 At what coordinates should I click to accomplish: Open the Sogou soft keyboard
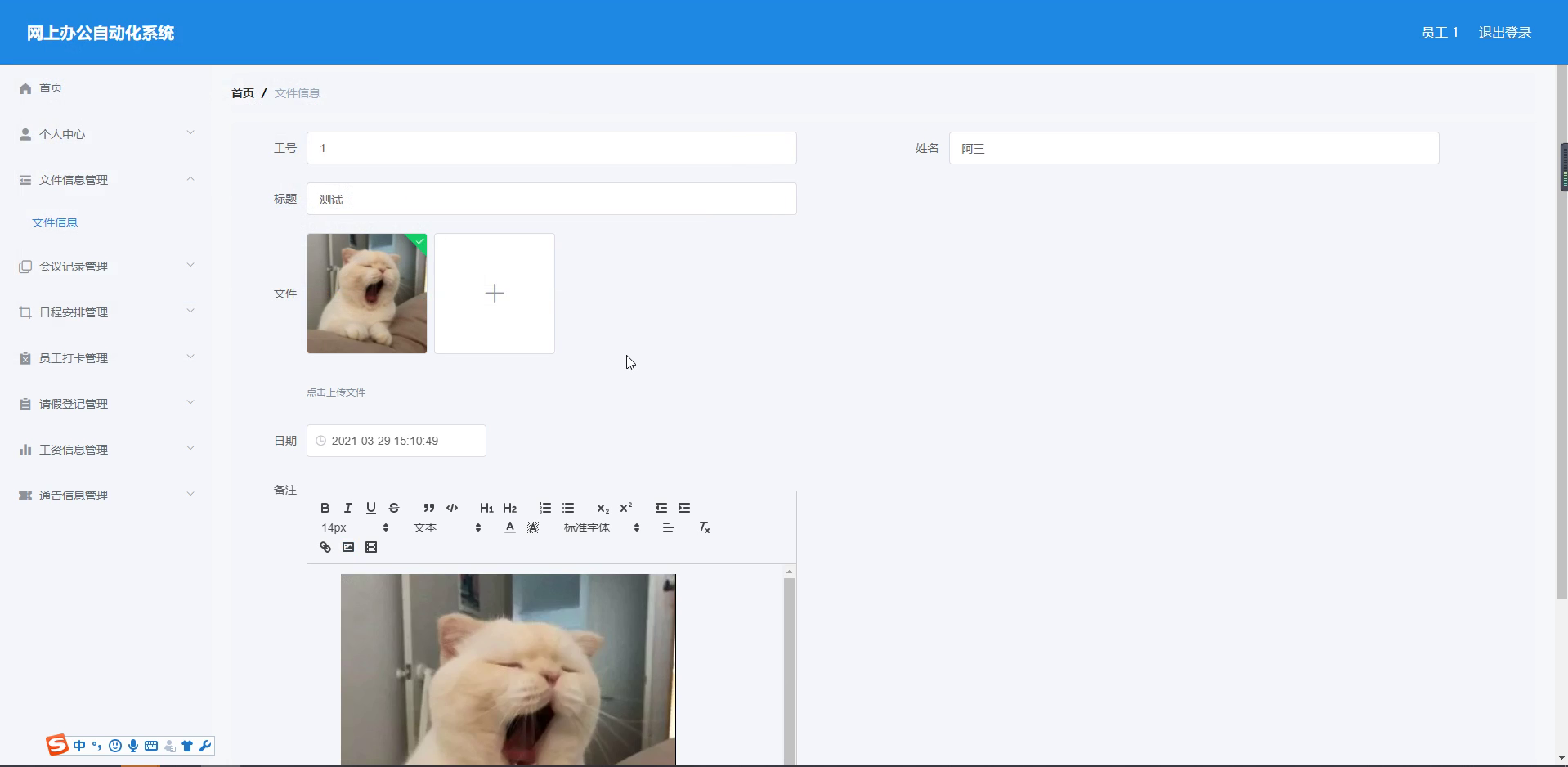(x=151, y=746)
